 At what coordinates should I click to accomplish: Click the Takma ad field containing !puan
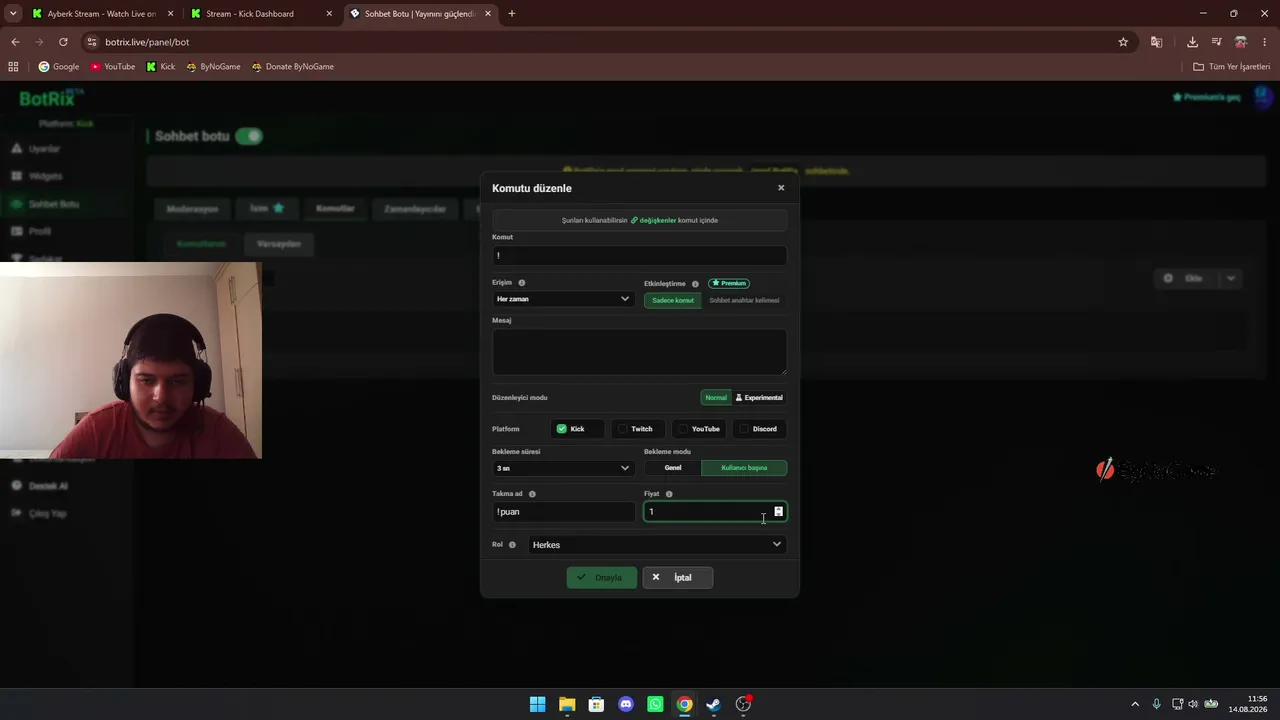tap(563, 512)
